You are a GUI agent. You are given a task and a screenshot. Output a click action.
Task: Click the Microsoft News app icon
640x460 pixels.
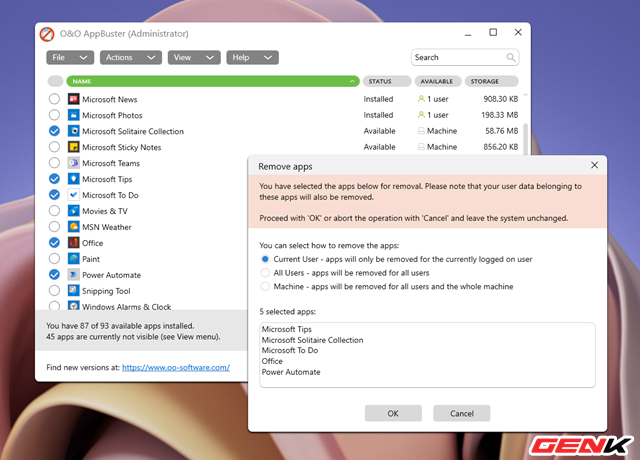73,99
